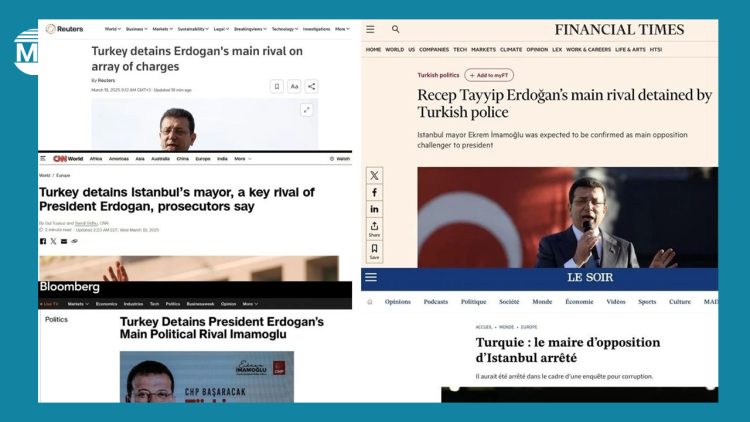Expand Reuters Sustainability dropdown

(193, 29)
